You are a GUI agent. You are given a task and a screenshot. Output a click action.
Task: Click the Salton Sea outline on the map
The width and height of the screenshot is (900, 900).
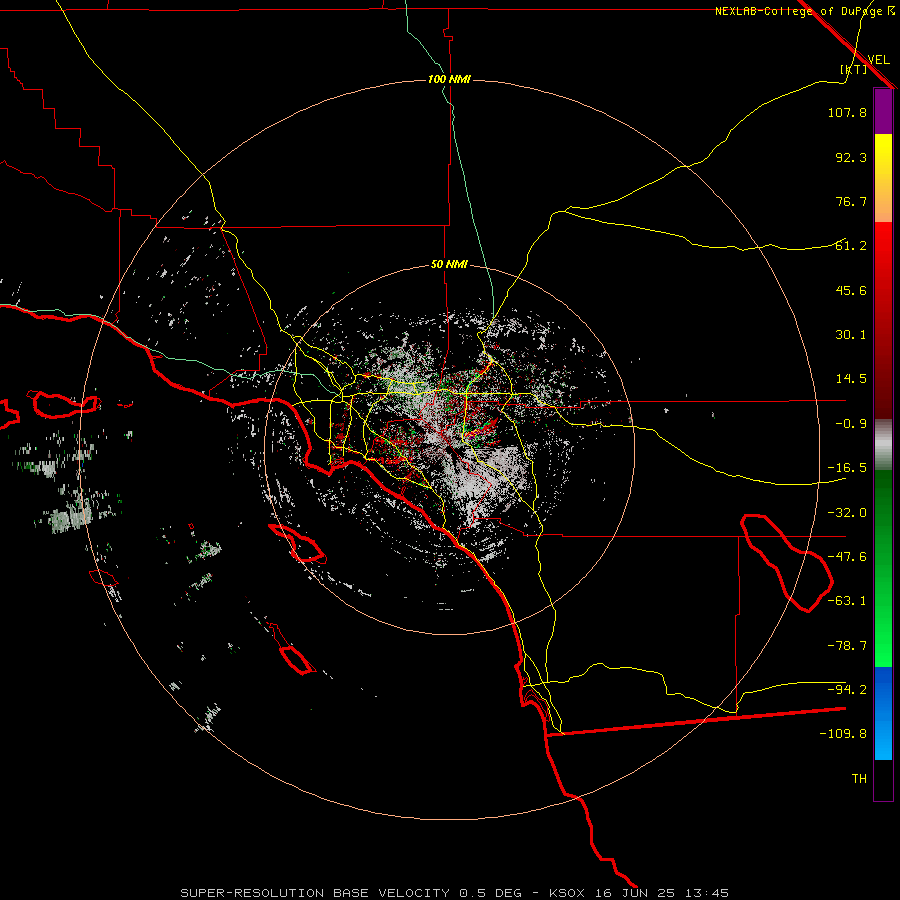787,562
